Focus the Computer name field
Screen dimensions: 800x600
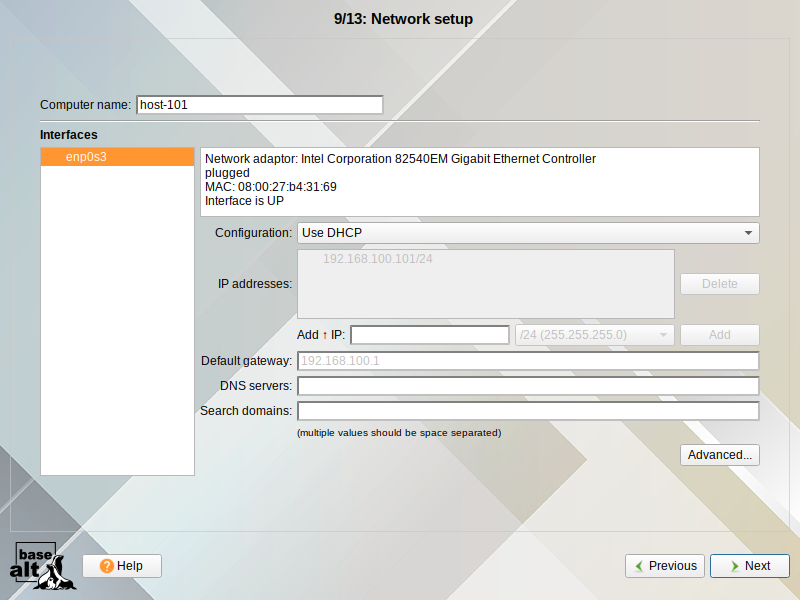click(260, 105)
